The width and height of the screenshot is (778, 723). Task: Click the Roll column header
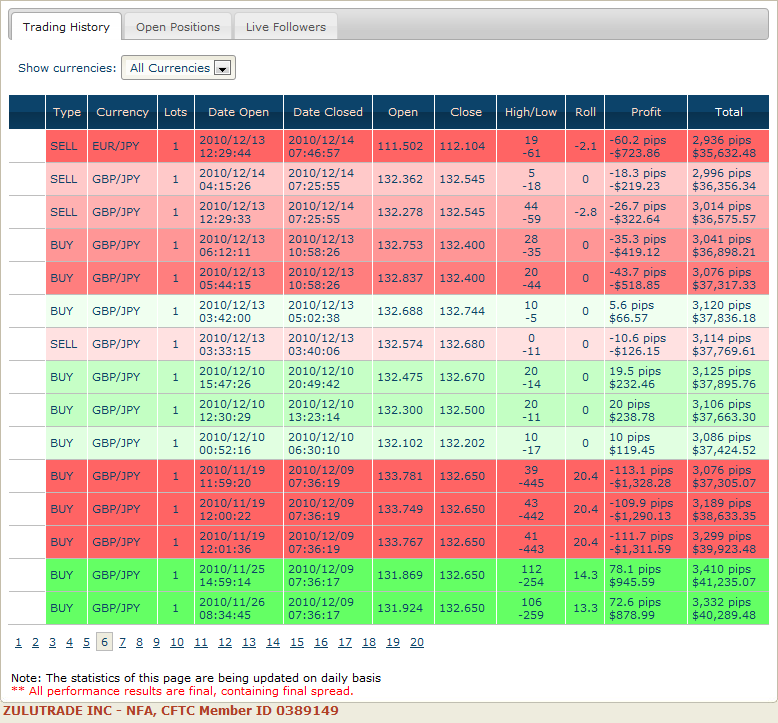(x=585, y=112)
